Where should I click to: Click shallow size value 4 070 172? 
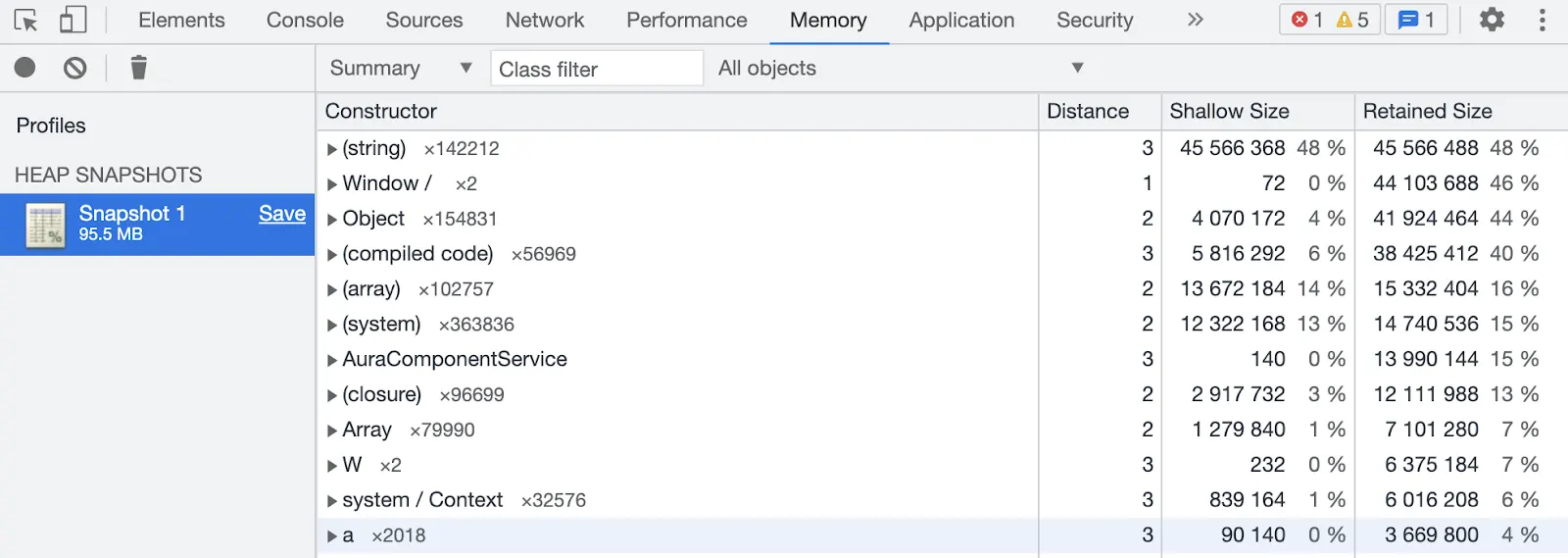click(1239, 219)
